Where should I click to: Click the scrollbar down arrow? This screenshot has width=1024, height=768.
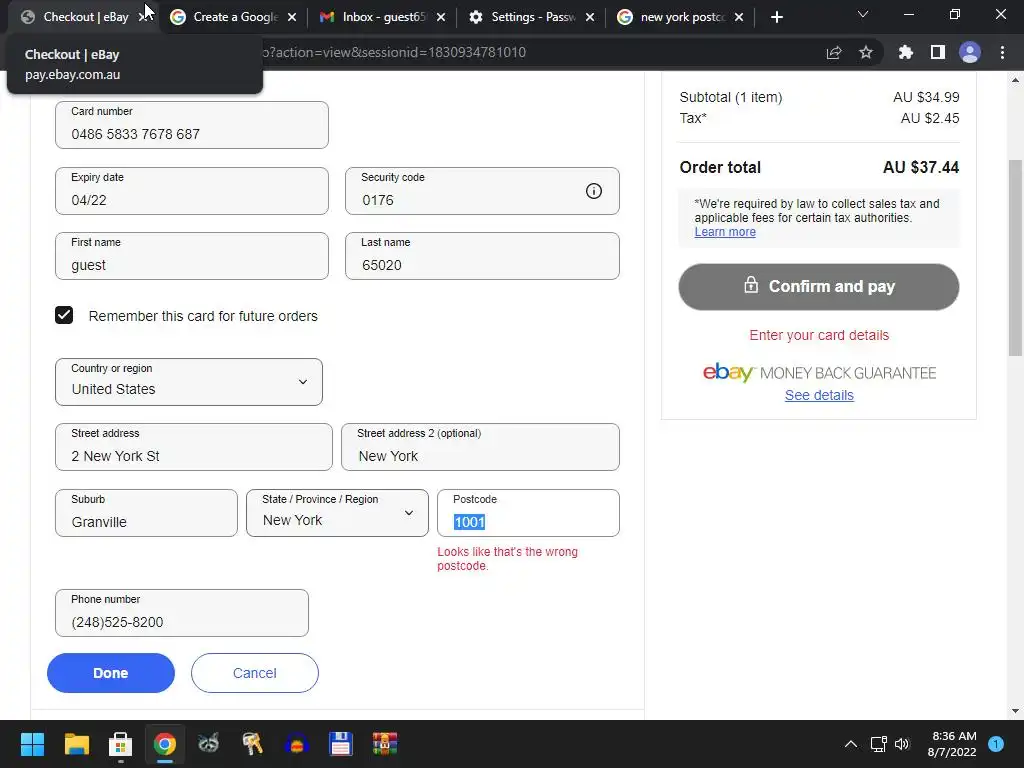[1015, 711]
